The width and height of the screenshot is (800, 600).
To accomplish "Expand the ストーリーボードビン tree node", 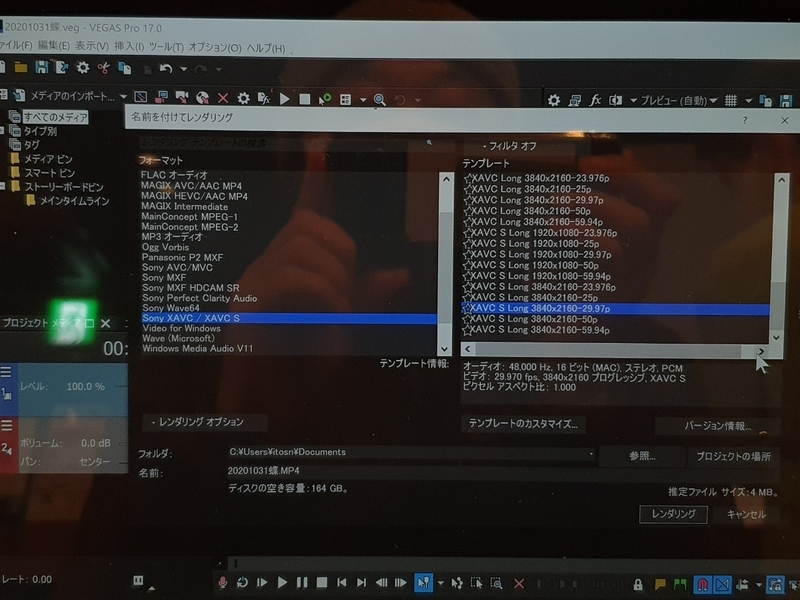I will pyautogui.click(x=3, y=187).
